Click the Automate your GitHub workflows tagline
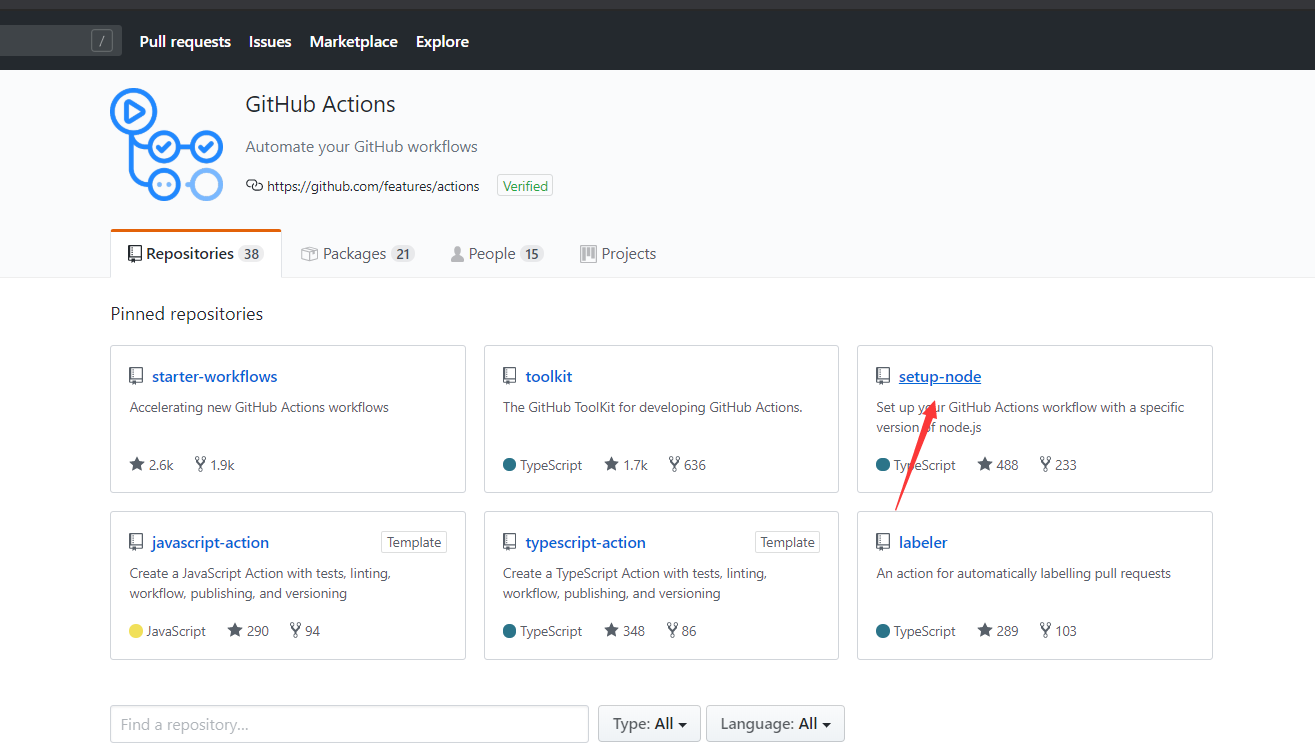The height and width of the screenshot is (753, 1315). click(x=362, y=147)
